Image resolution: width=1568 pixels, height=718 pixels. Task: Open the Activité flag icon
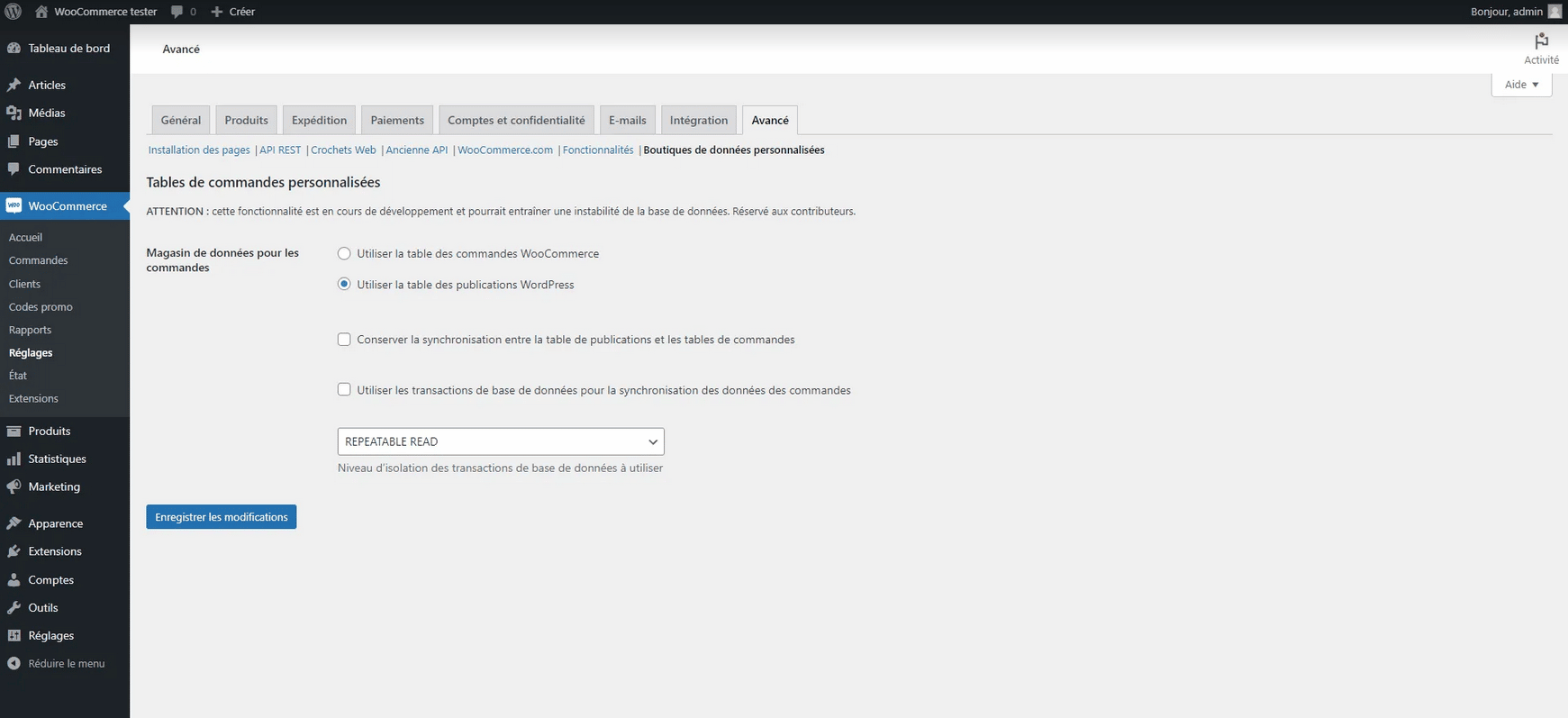click(x=1542, y=41)
